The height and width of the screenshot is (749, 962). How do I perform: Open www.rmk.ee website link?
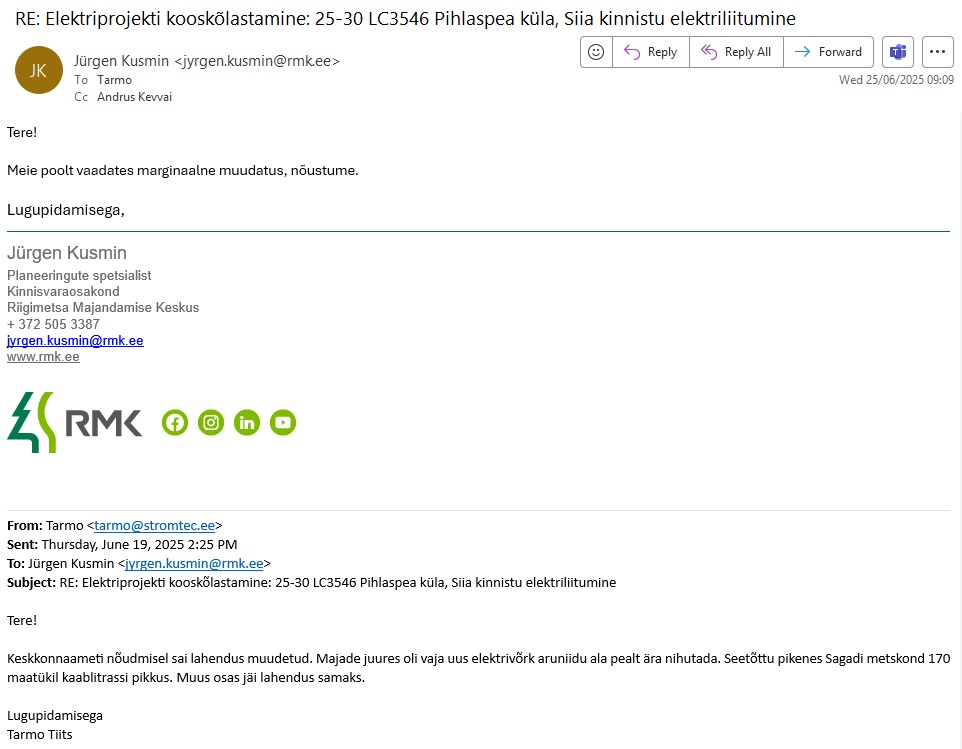click(43, 357)
